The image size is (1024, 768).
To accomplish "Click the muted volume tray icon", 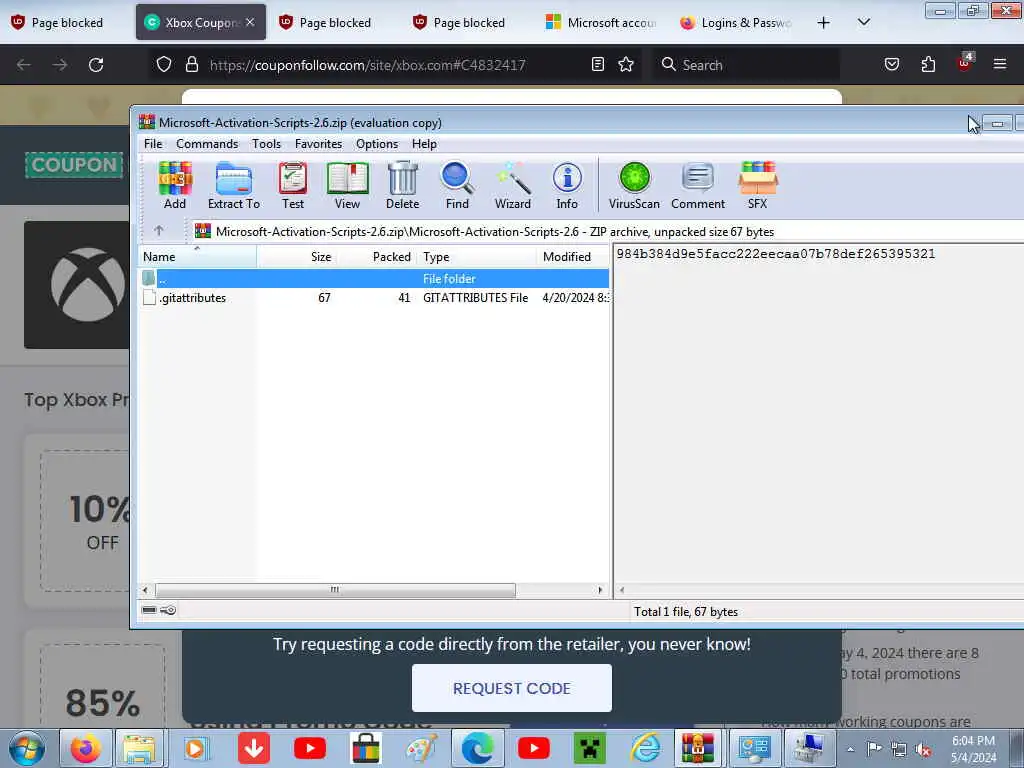I will tap(923, 750).
